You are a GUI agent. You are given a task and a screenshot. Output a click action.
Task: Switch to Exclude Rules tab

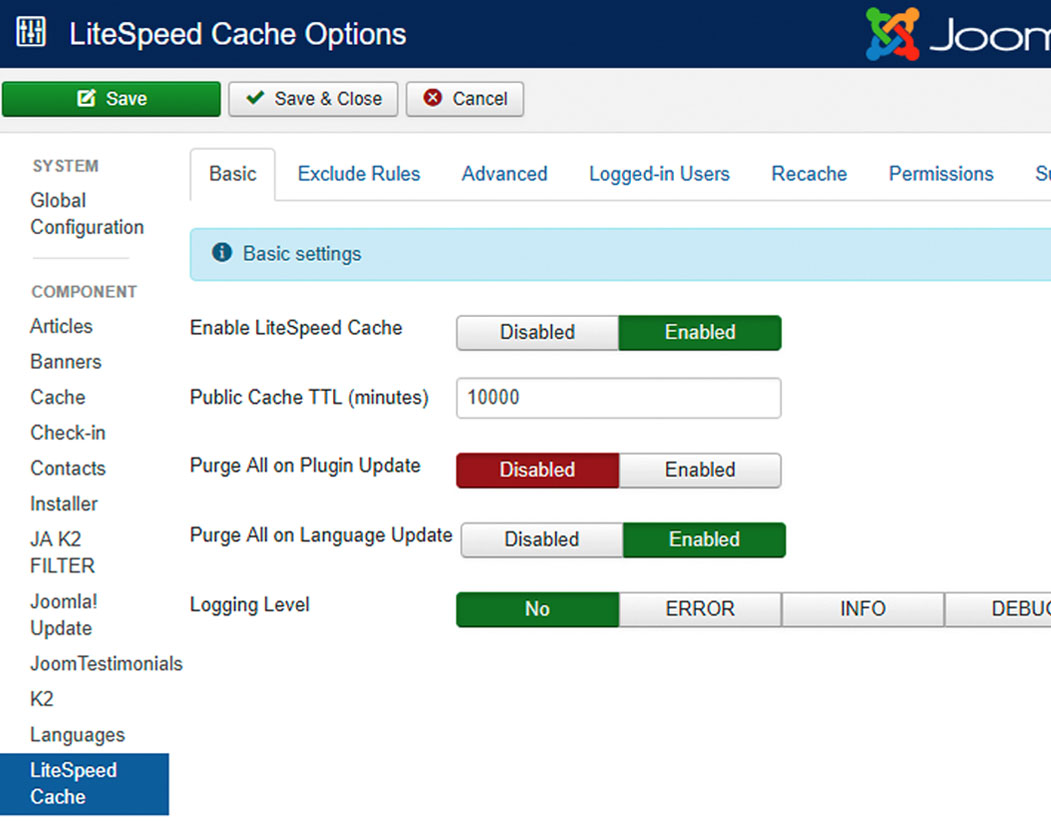359,174
